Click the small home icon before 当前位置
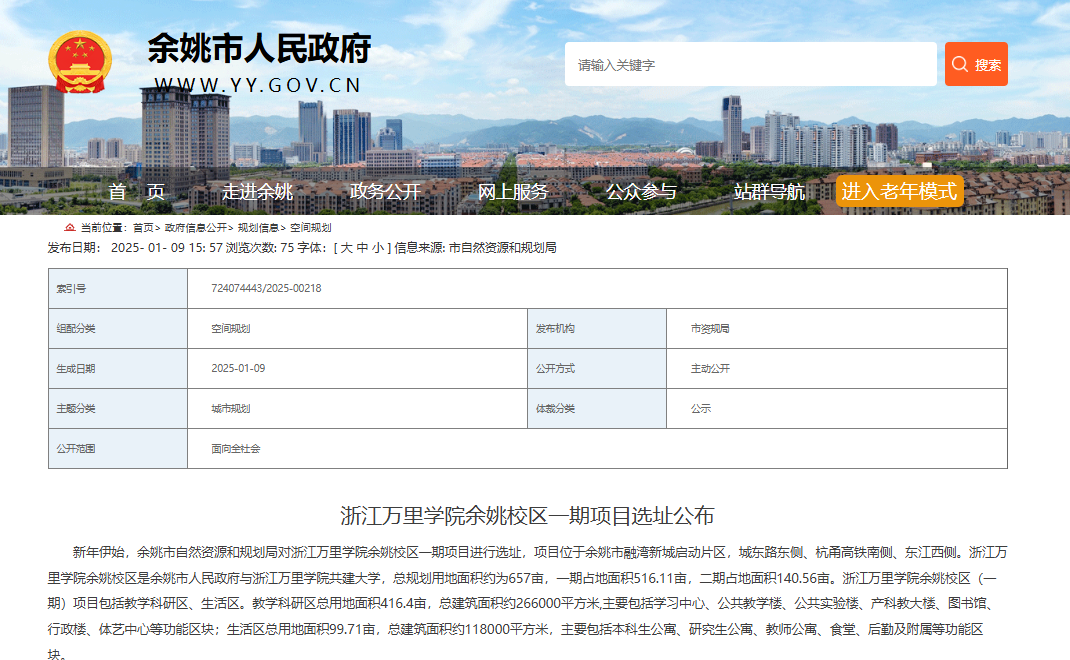 point(68,227)
